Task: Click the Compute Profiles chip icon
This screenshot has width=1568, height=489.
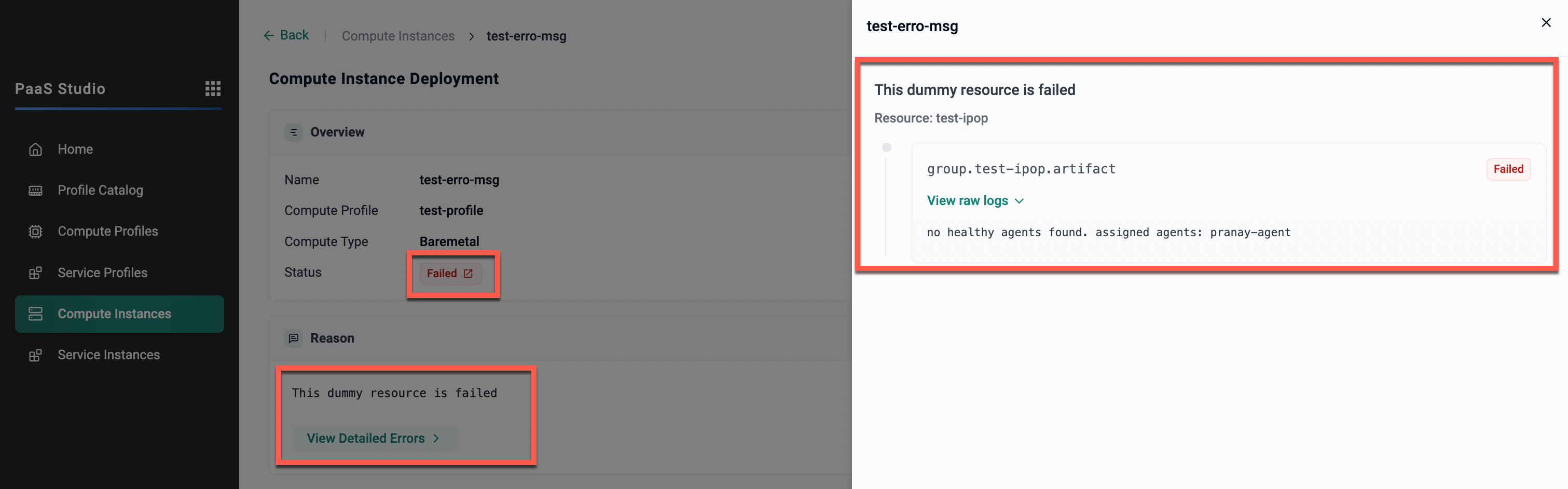Action: click(x=35, y=232)
